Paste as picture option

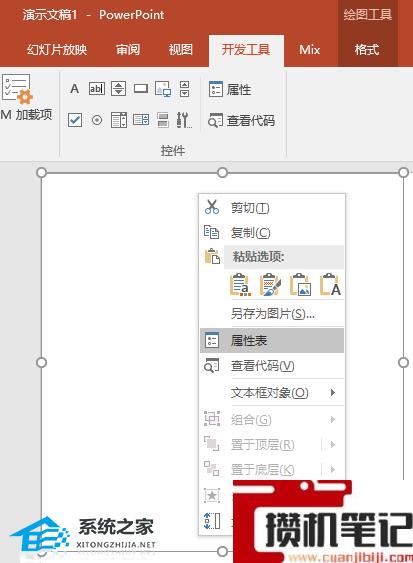coord(300,285)
